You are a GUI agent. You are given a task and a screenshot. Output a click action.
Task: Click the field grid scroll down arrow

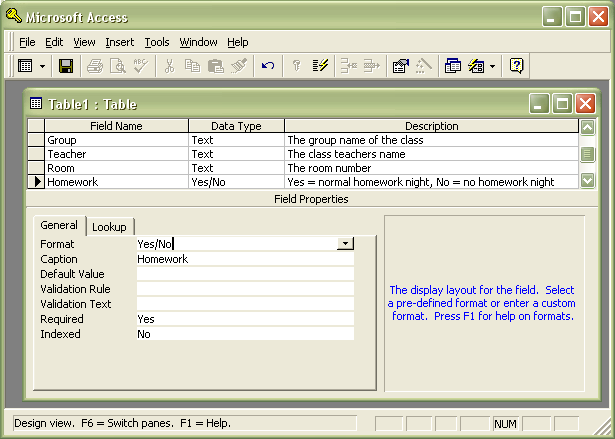(x=587, y=180)
